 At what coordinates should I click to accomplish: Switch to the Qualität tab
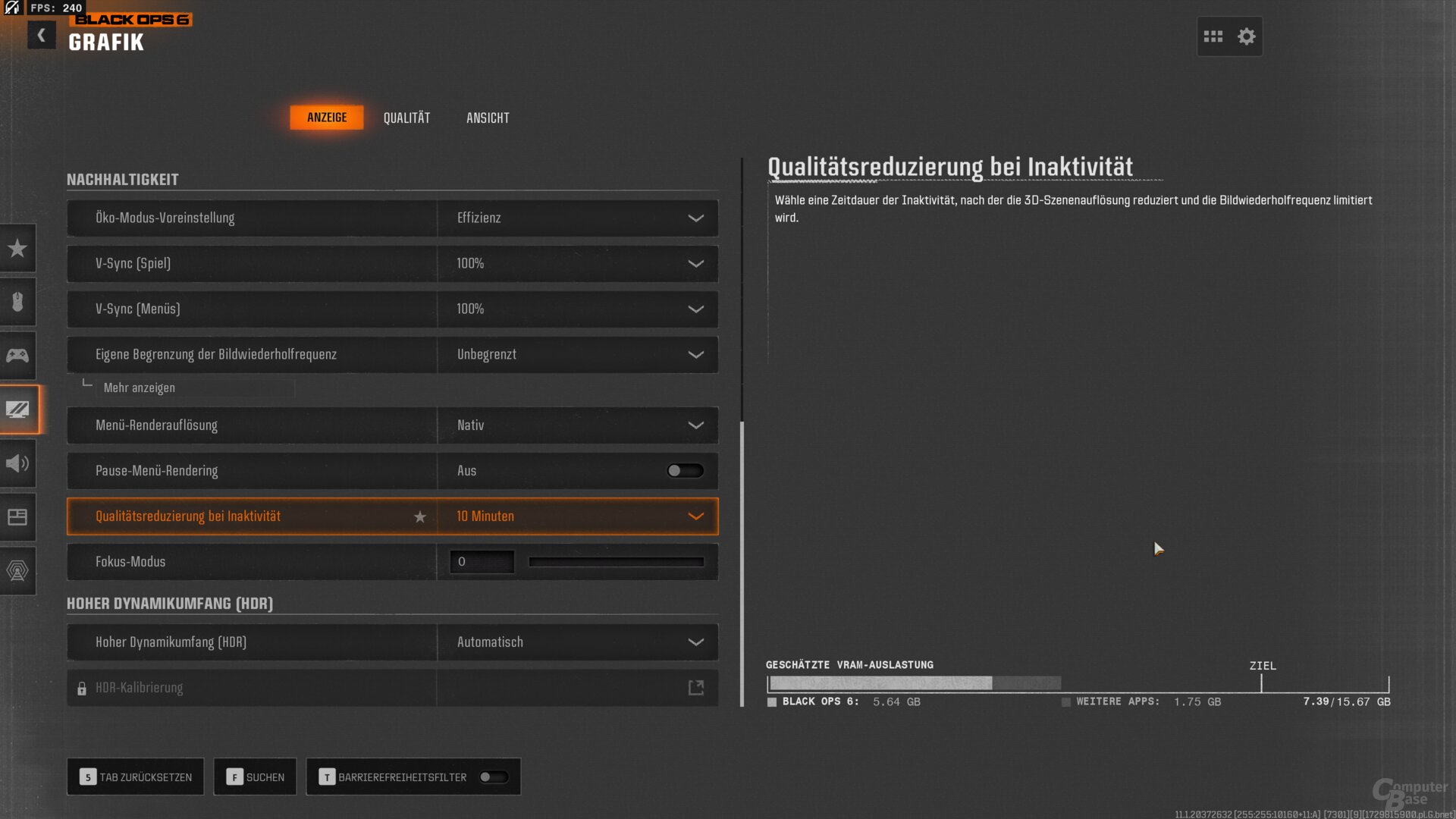pos(406,118)
